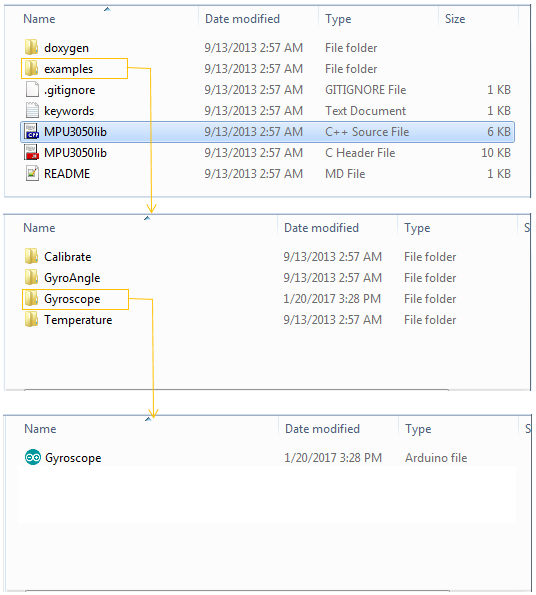Select the GyroAngle folder

(x=63, y=278)
